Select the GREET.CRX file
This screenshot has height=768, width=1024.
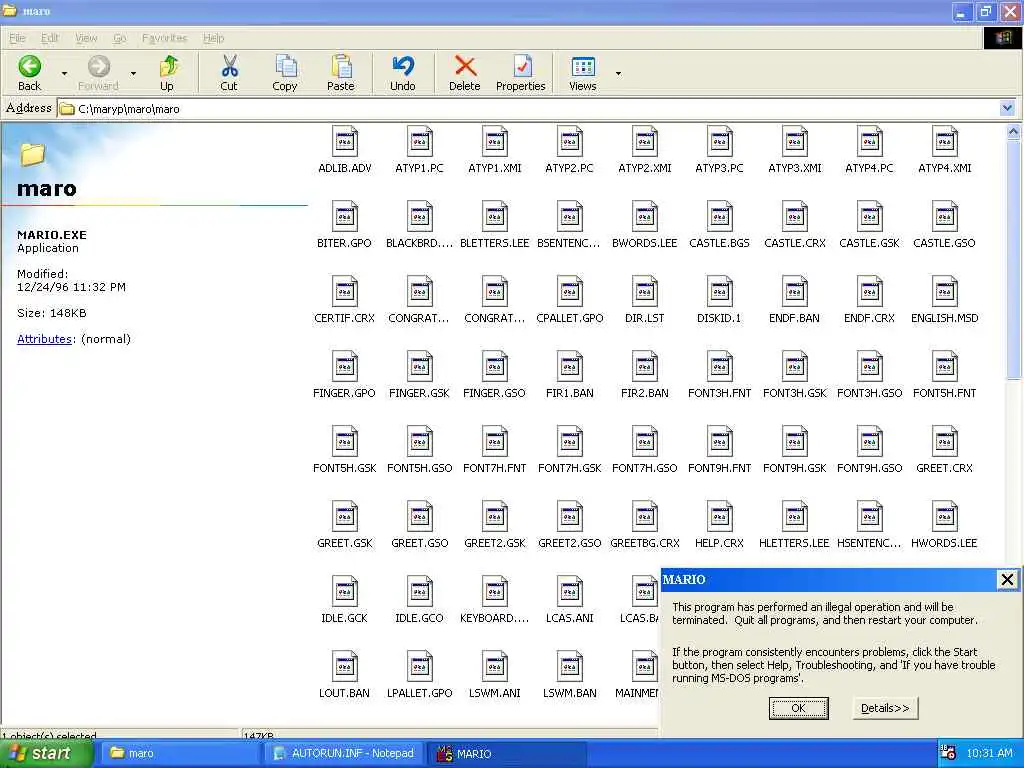944,451
